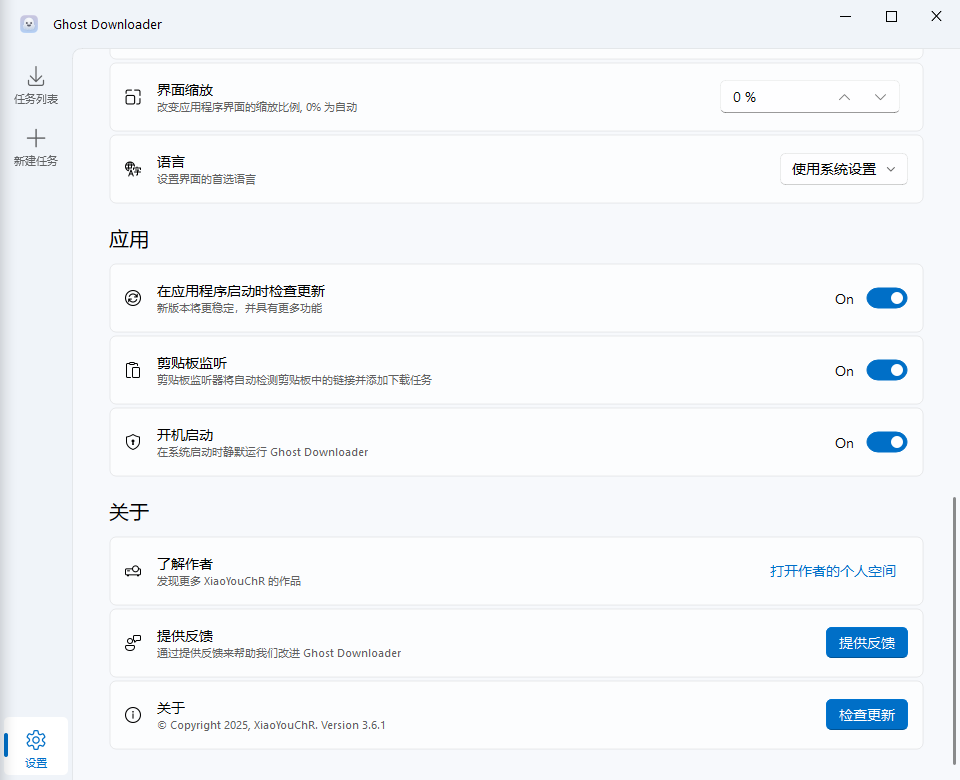This screenshot has width=960, height=780.
Task: Click the interface zoom percentage input field
Action: tap(770, 97)
